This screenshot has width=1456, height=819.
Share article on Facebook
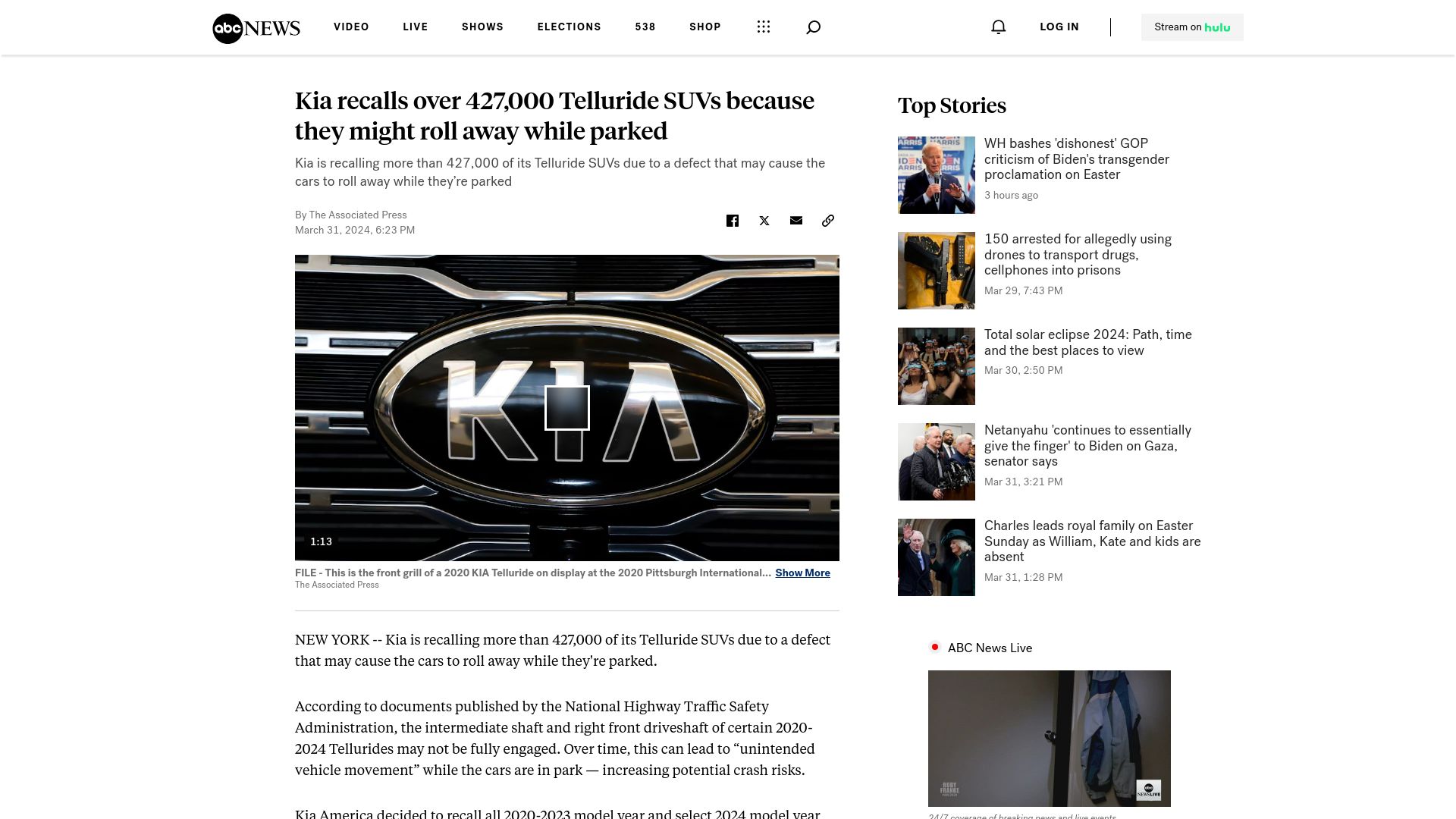point(733,221)
